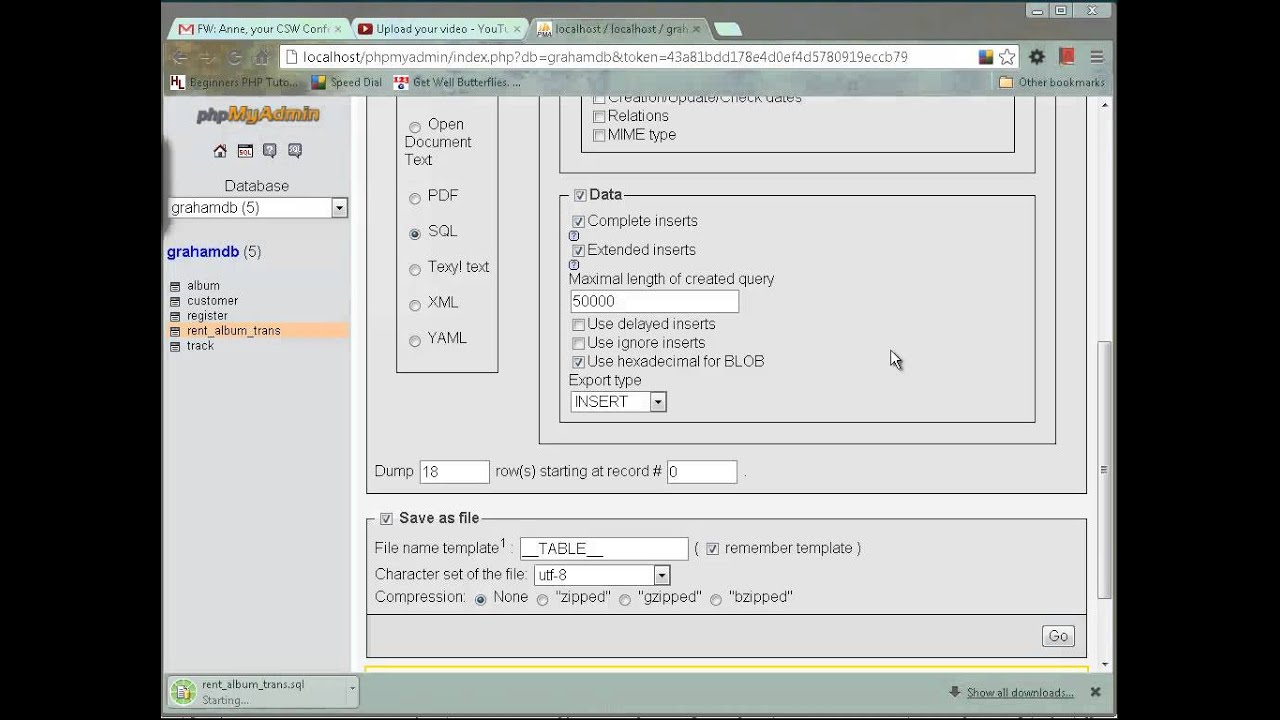Click the browser back arrow
The width and height of the screenshot is (1280, 720).
(x=180, y=57)
